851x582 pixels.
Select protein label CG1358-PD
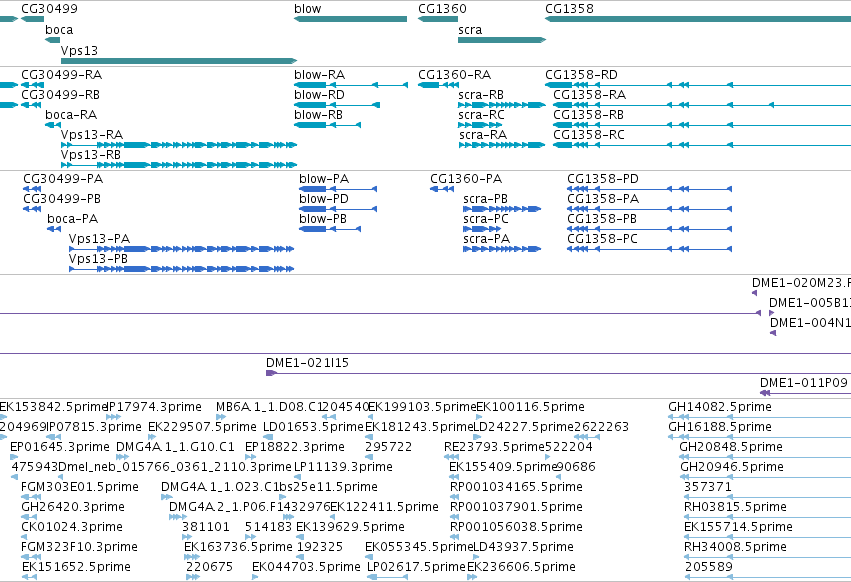(x=603, y=179)
